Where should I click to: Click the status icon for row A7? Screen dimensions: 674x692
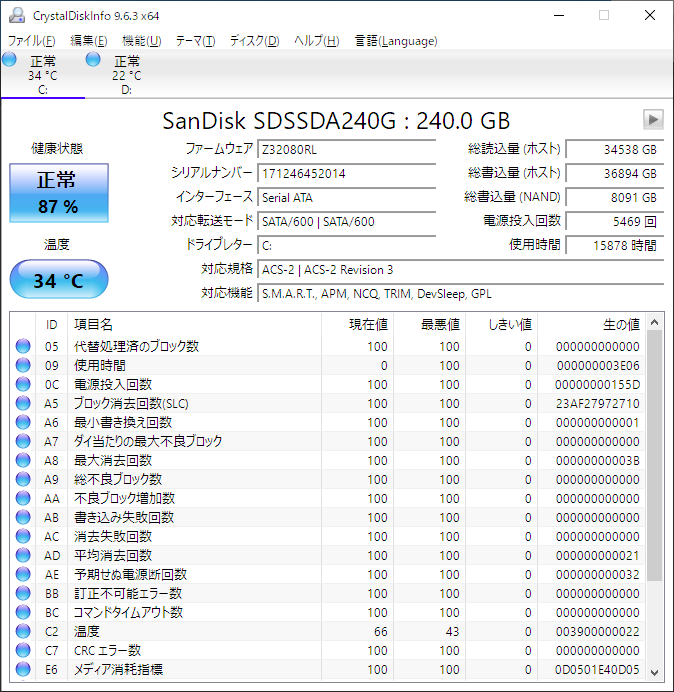(23, 441)
